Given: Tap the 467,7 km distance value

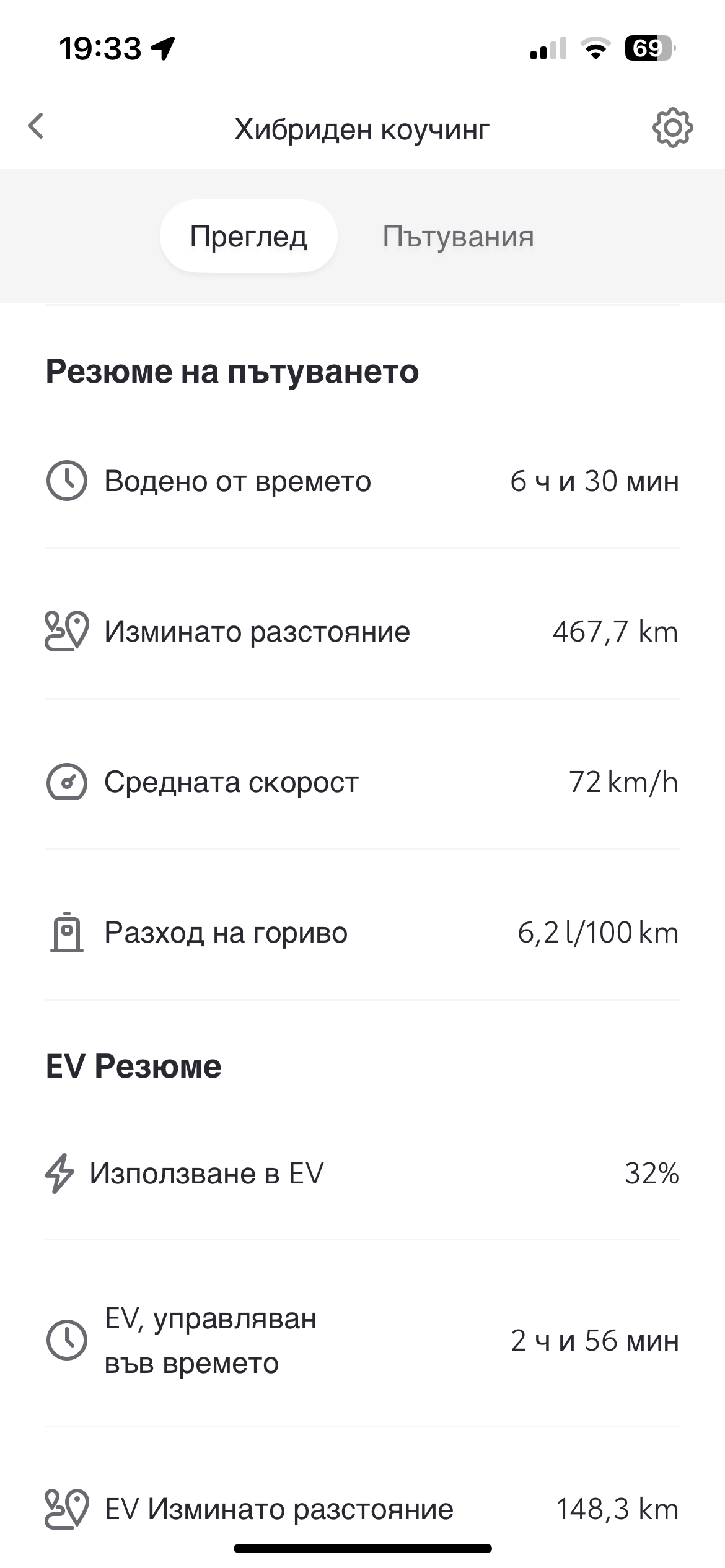Looking at the screenshot, I should 615,632.
